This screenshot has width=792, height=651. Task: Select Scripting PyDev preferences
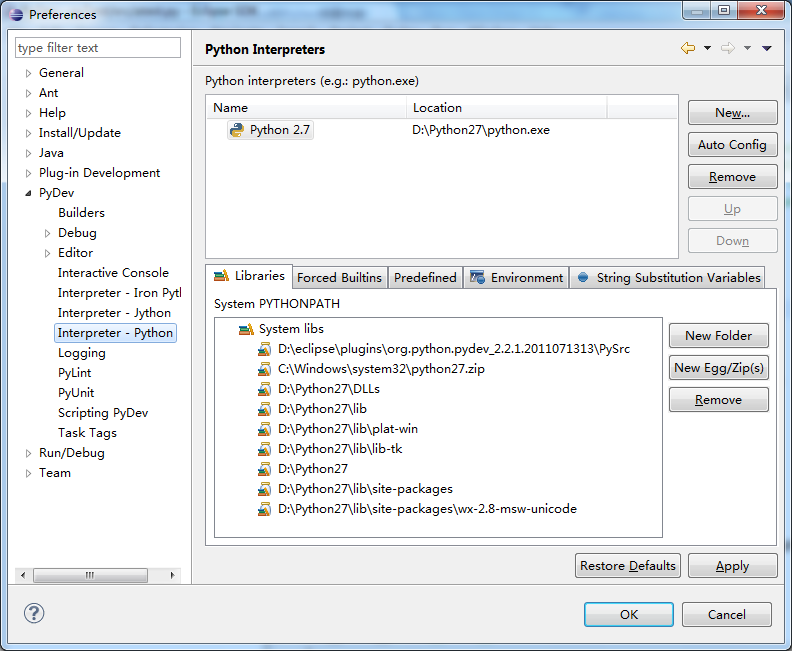click(x=103, y=413)
